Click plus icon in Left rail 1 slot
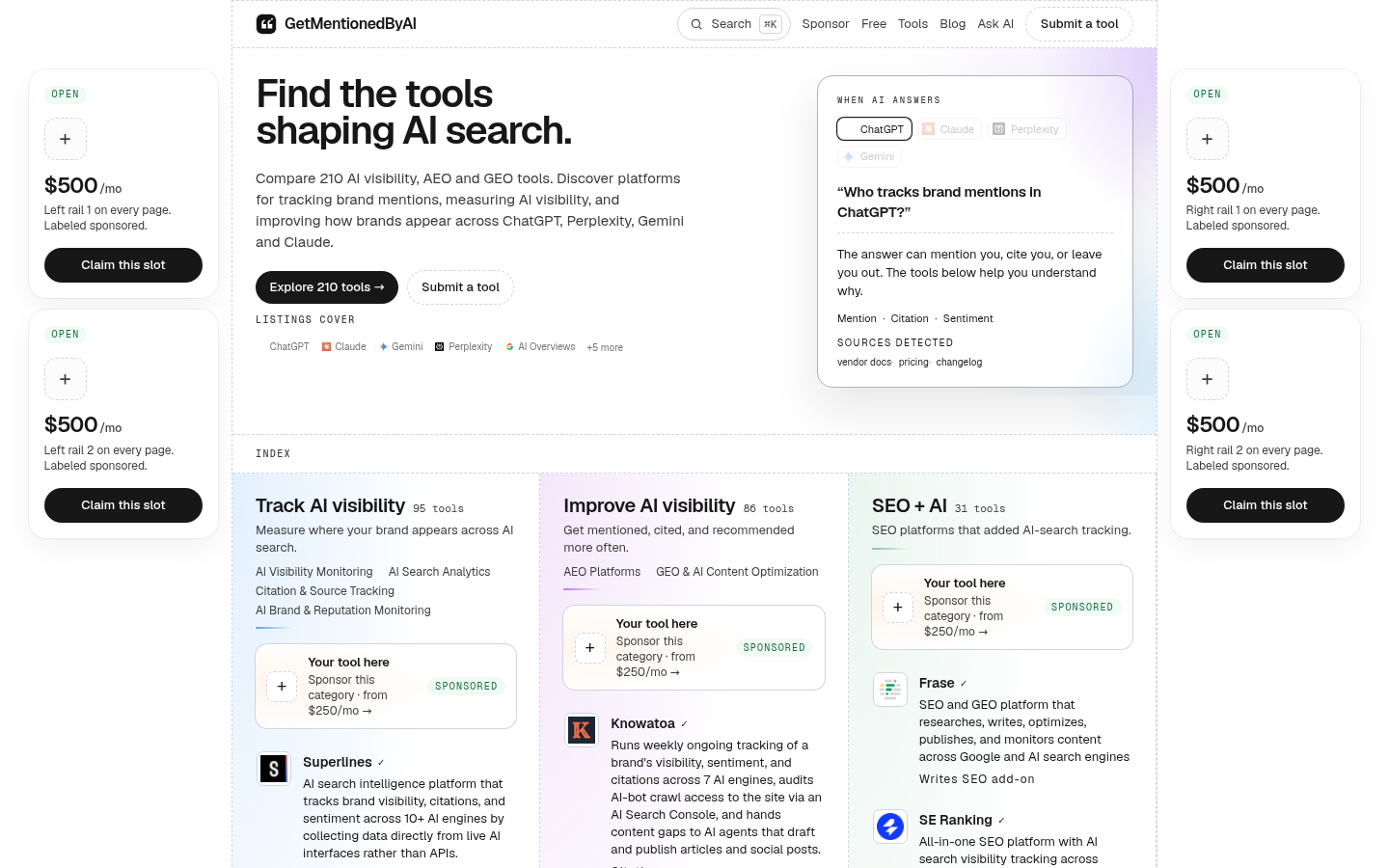 66,139
